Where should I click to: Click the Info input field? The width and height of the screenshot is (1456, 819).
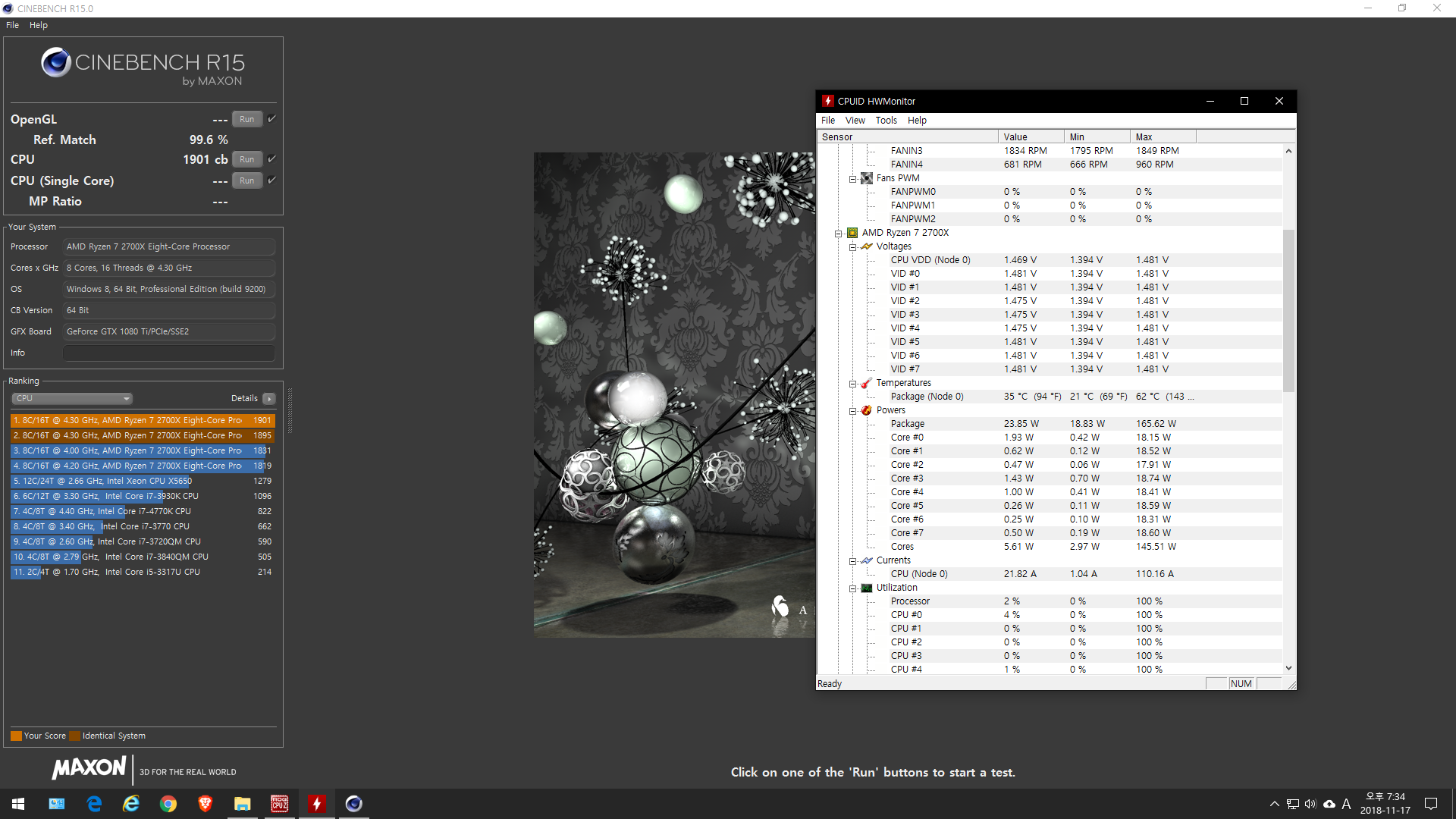(x=168, y=353)
